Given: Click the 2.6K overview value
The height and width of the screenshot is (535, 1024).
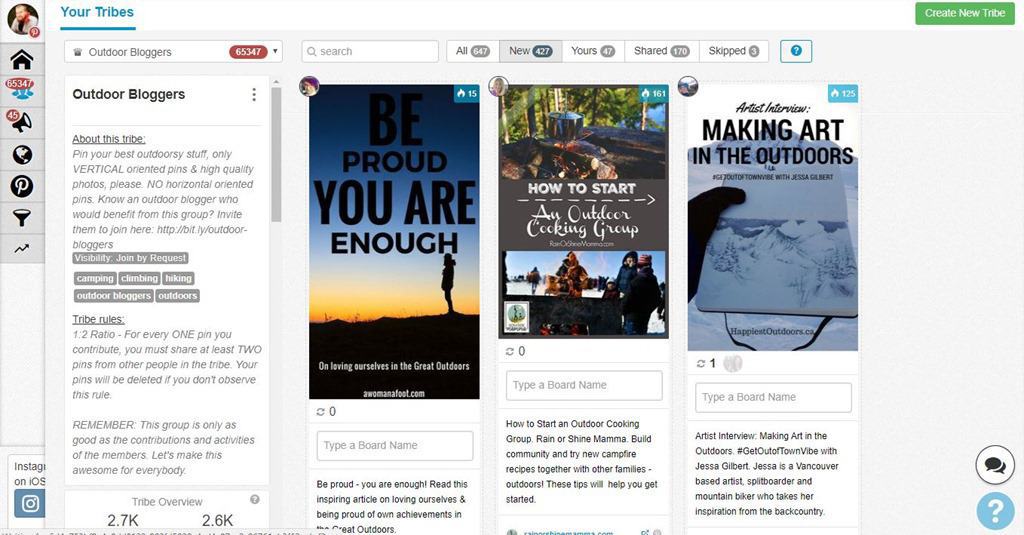Looking at the screenshot, I should [x=217, y=520].
